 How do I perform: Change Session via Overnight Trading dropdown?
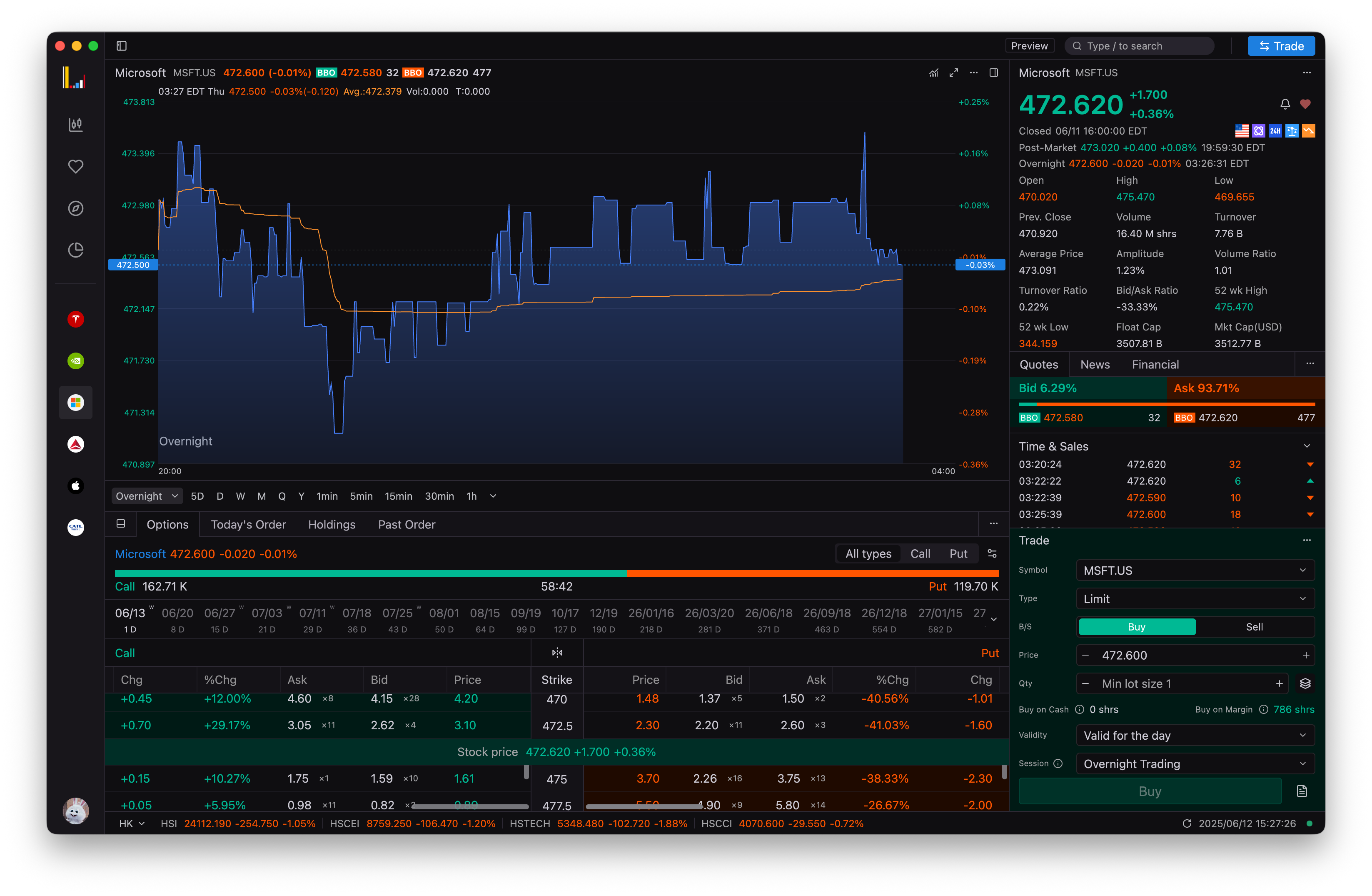[1195, 763]
